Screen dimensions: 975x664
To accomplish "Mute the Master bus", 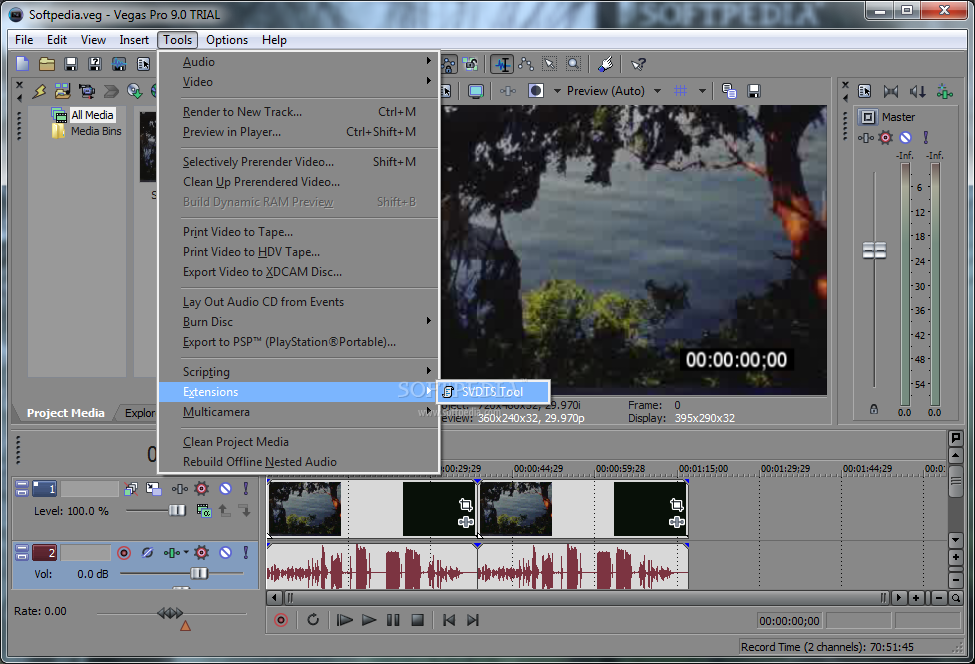I will click(x=906, y=137).
